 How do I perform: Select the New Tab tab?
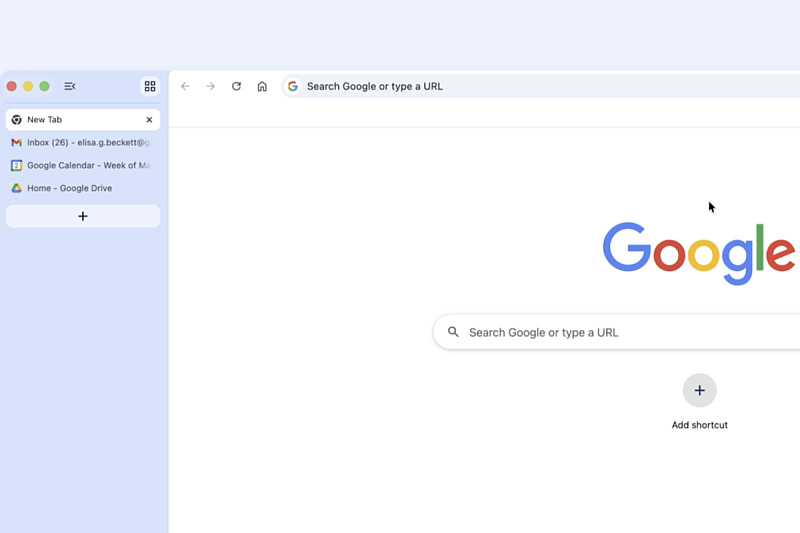pyautogui.click(x=83, y=120)
